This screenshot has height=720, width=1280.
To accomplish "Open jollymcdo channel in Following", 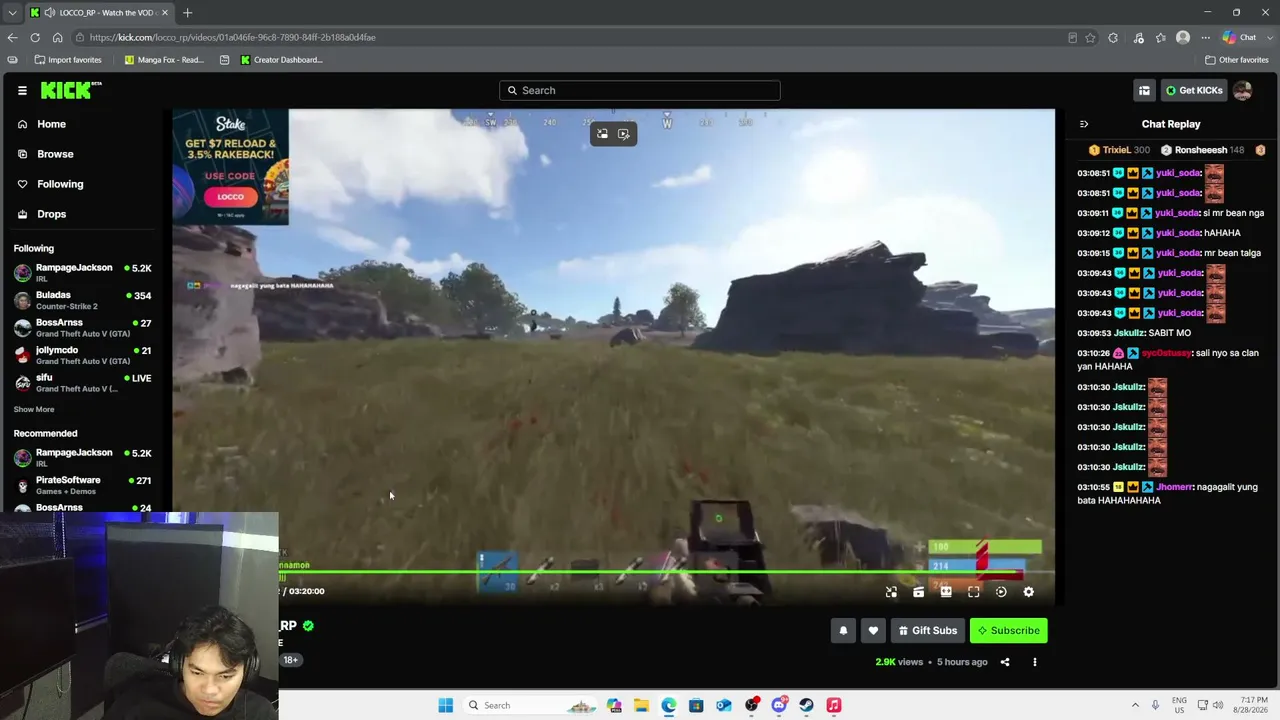I will tap(83, 355).
